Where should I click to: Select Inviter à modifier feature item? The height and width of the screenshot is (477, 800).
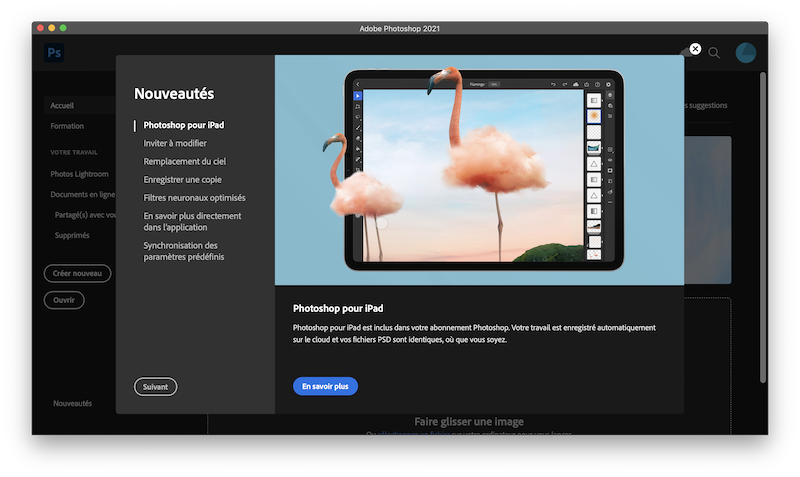175,143
